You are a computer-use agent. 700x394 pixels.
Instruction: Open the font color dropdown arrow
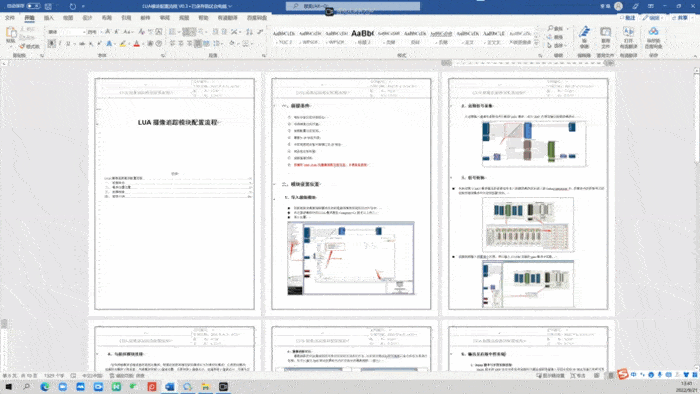tap(143, 43)
